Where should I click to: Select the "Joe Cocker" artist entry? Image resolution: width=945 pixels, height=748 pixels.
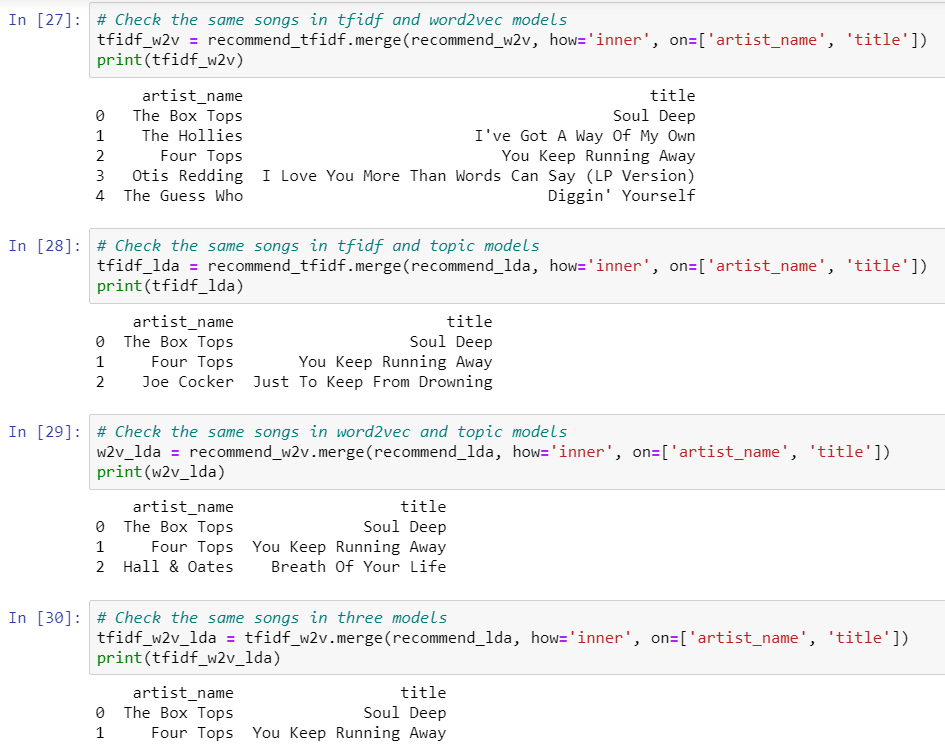187,382
